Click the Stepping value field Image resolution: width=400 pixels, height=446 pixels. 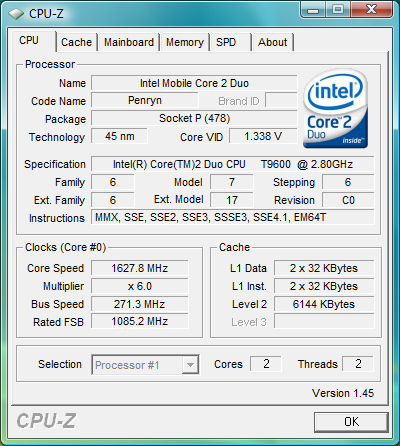[348, 182]
